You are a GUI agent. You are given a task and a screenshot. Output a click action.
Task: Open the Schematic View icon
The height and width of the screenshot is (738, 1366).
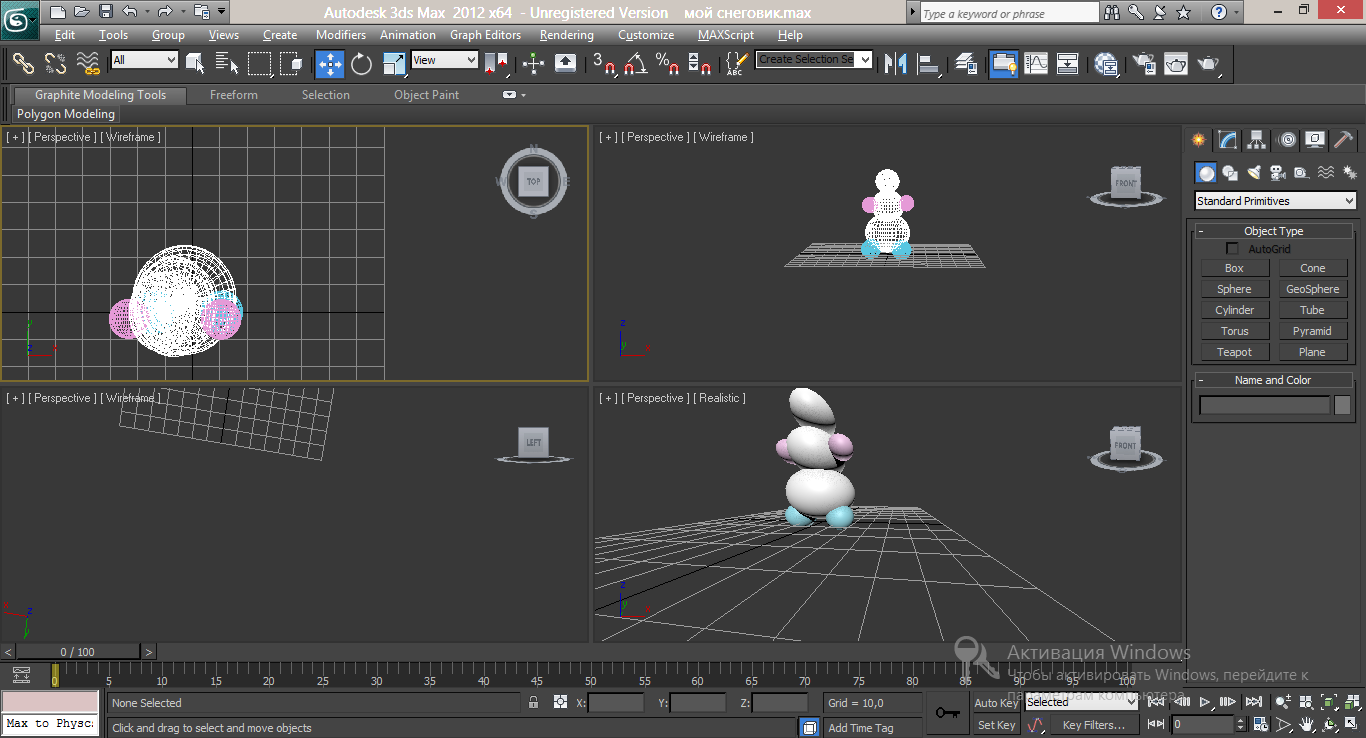point(1068,64)
